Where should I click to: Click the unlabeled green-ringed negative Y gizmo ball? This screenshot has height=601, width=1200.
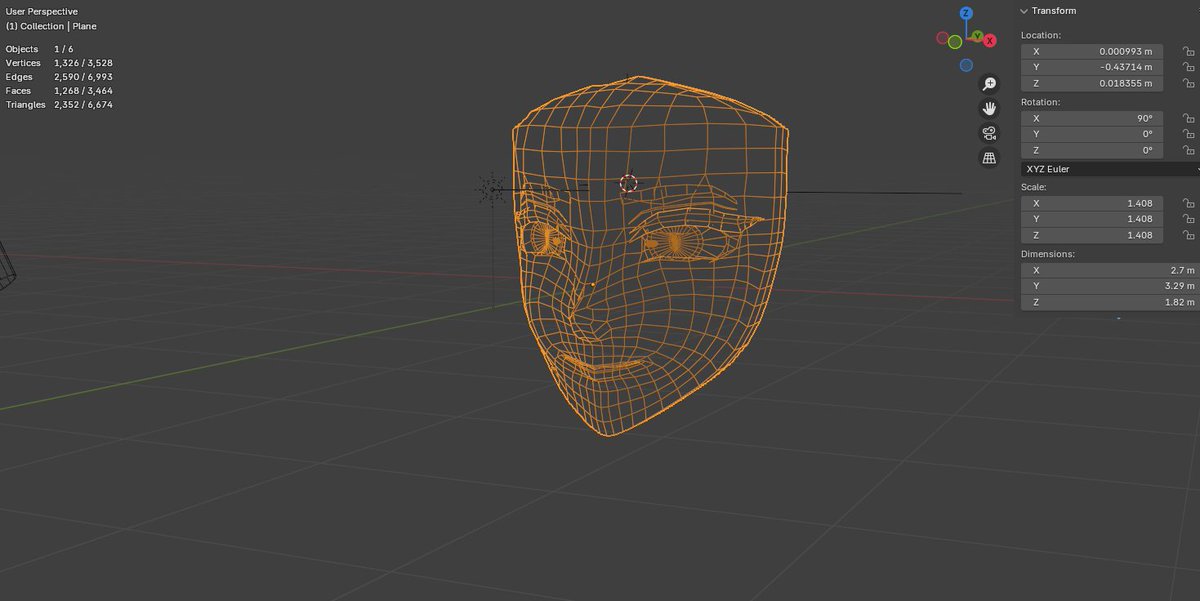coord(955,42)
